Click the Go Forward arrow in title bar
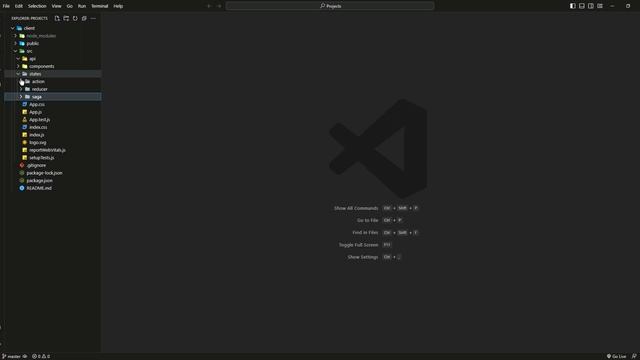The width and height of the screenshot is (640, 360). click(x=219, y=6)
